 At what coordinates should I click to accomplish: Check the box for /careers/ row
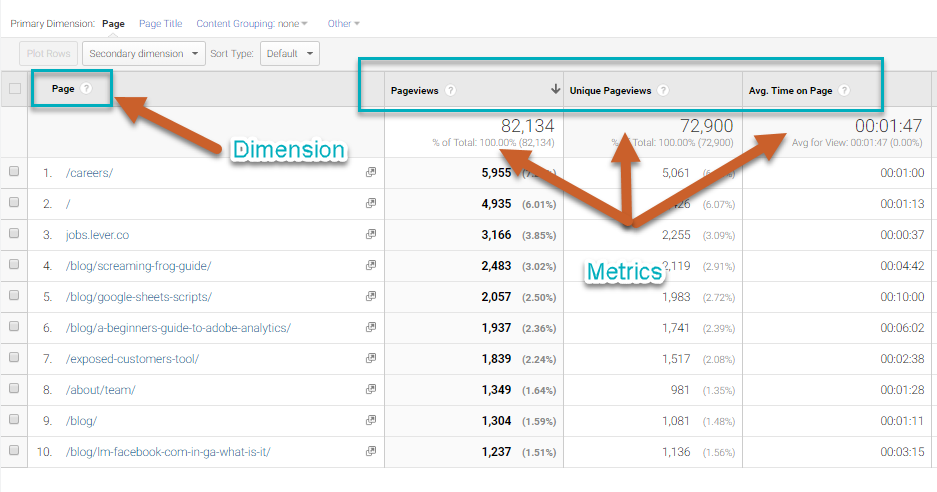(x=14, y=172)
